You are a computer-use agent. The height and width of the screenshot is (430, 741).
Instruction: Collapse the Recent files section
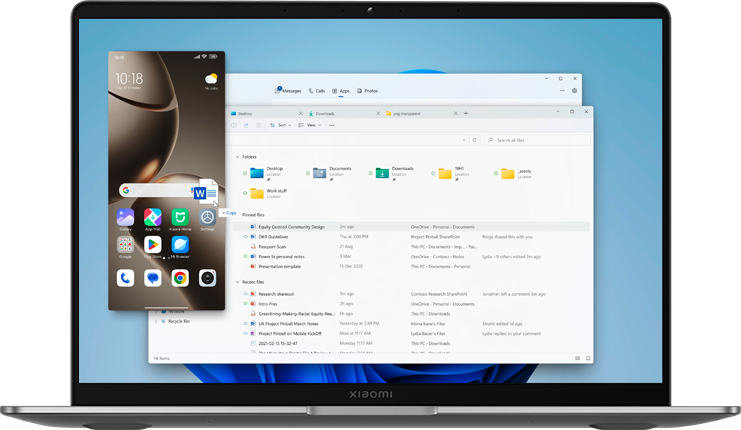coord(237,282)
